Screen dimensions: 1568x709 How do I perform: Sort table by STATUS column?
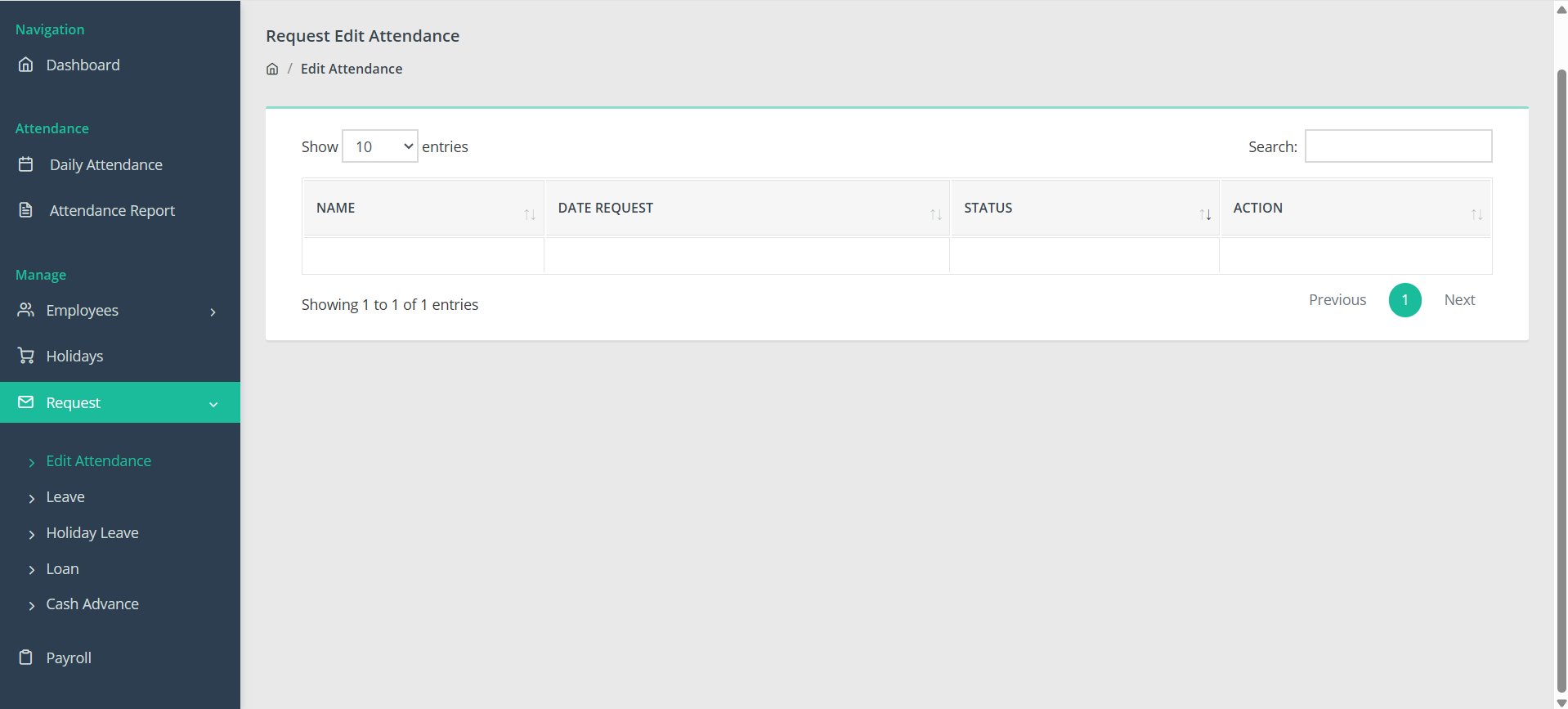pyautogui.click(x=1084, y=209)
